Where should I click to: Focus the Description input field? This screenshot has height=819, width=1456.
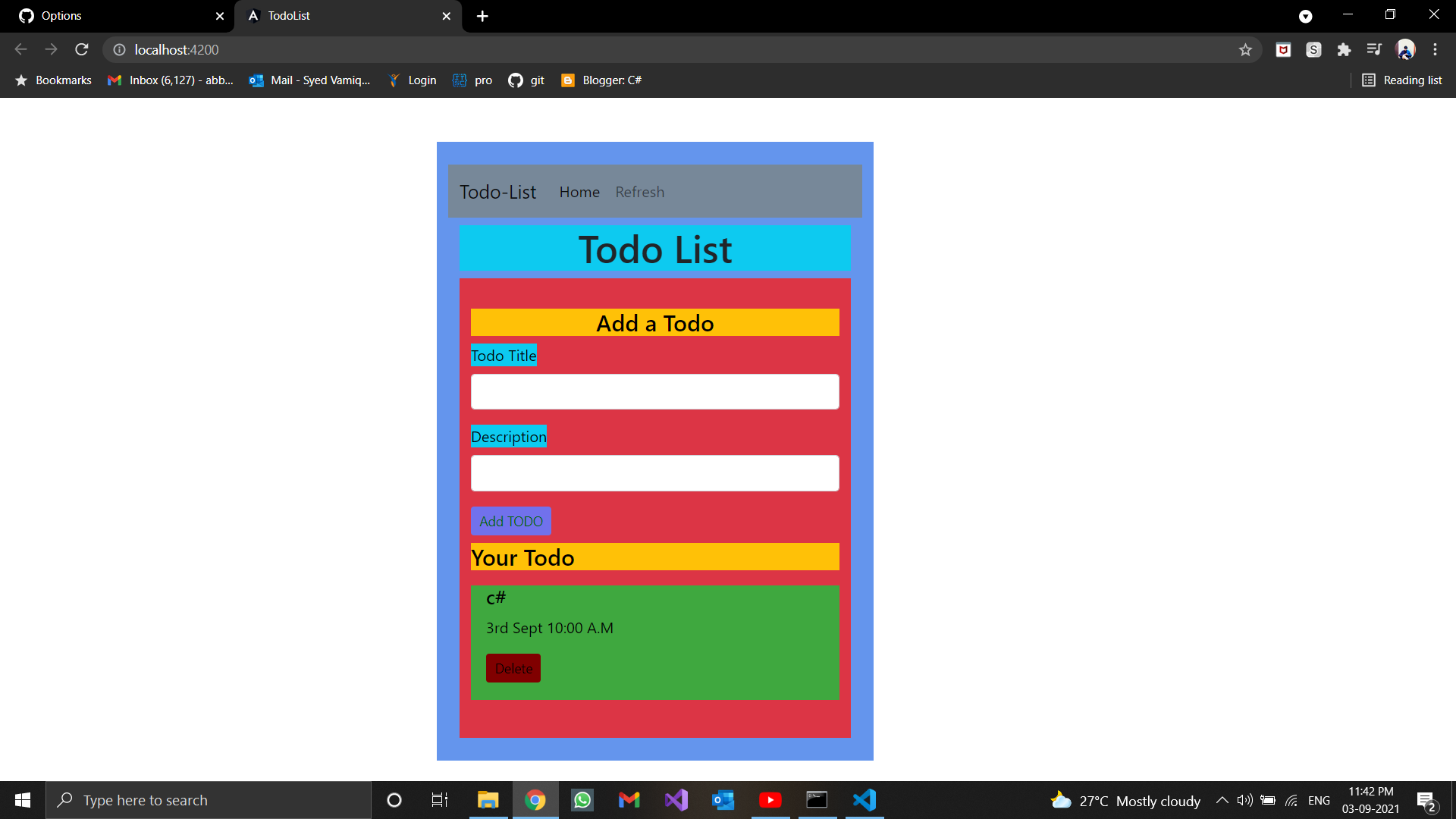click(655, 473)
